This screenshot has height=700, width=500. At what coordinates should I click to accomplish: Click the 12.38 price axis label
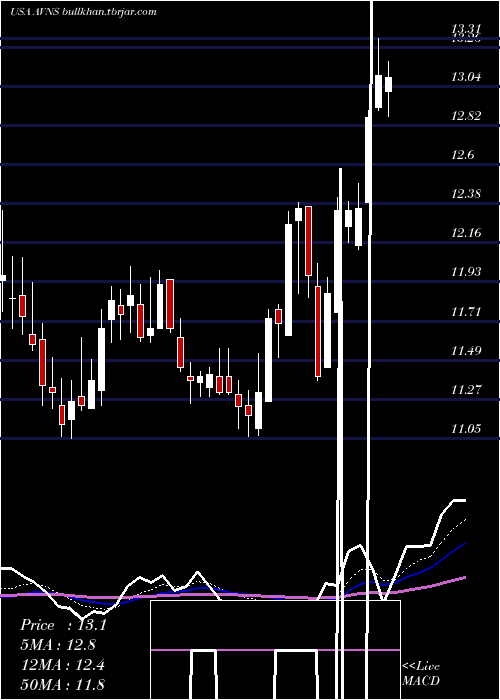click(x=466, y=194)
